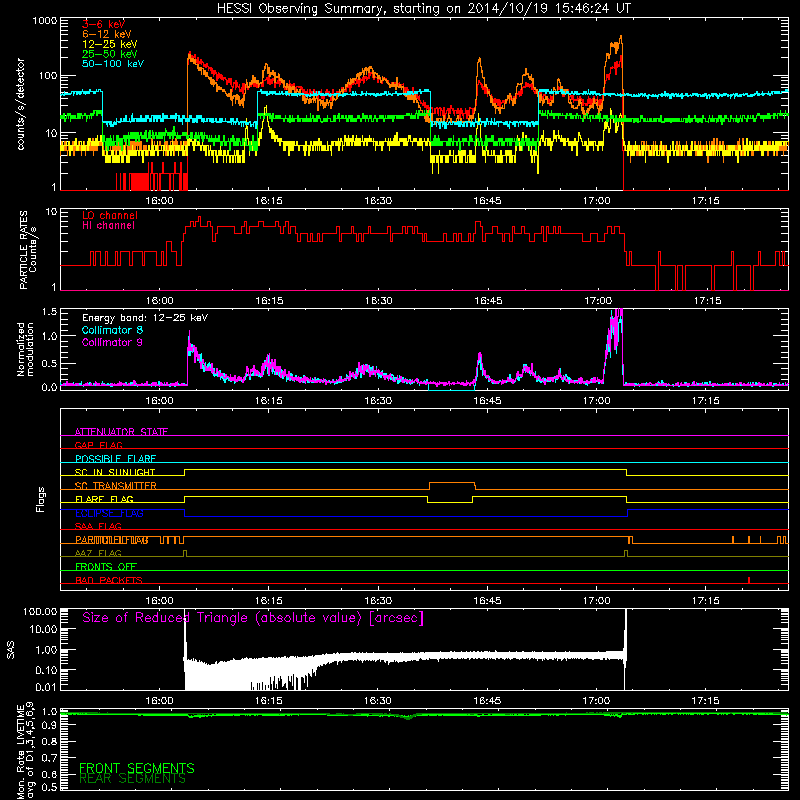This screenshot has height=800, width=800.
Task: Click the 'FRONTS OFF' flag label
Action: click(106, 566)
